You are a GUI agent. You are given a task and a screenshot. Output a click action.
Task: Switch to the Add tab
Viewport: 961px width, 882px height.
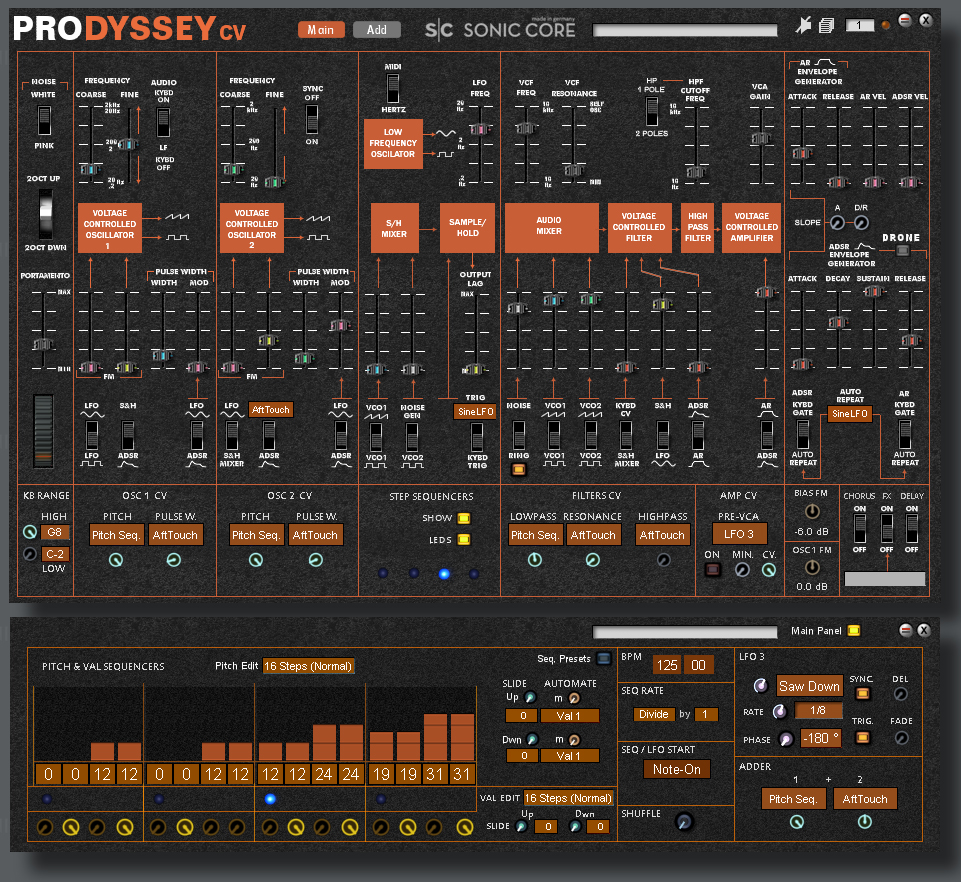(377, 29)
